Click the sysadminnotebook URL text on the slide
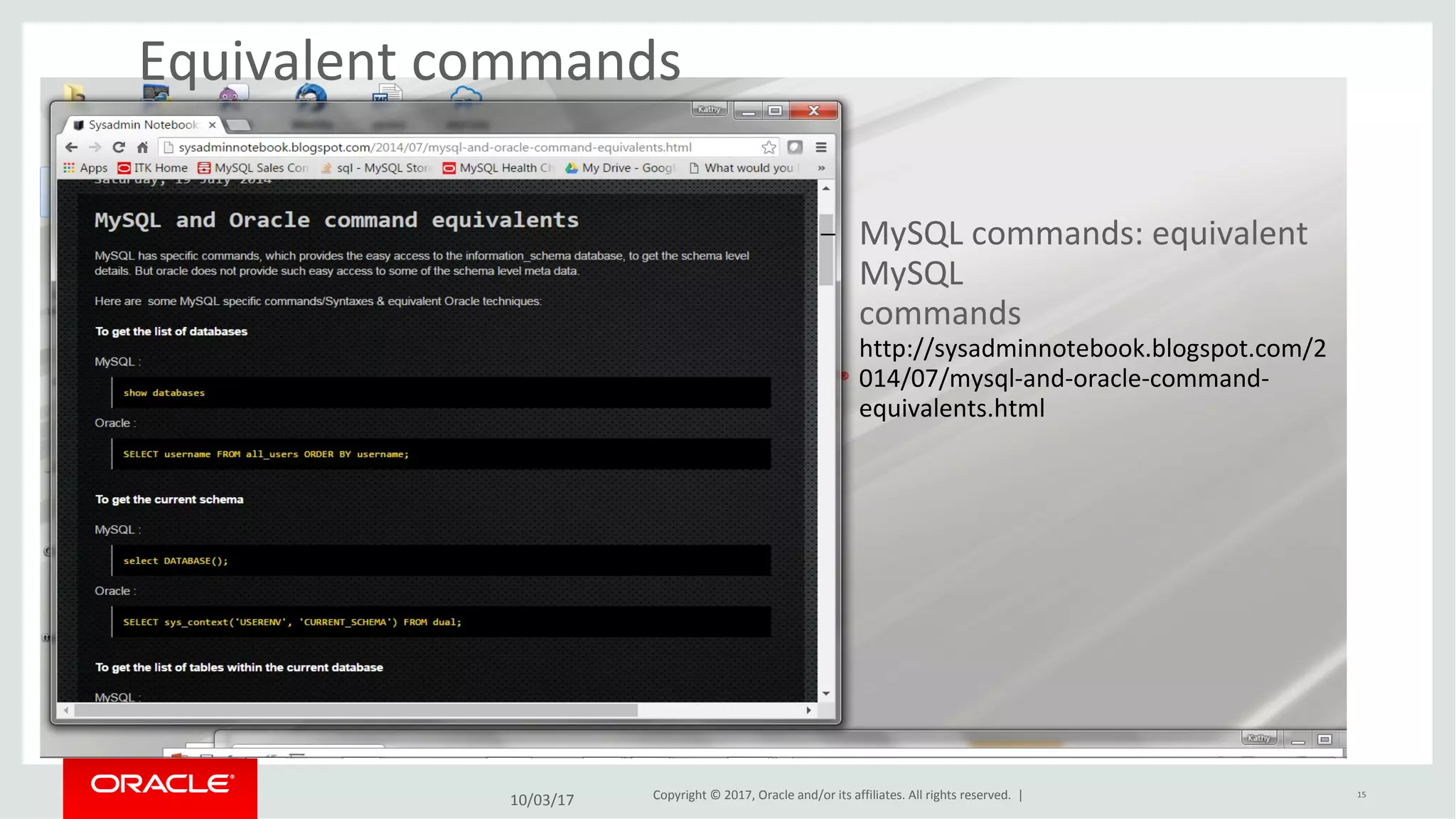Image resolution: width=1456 pixels, height=819 pixels. pos(1092,378)
